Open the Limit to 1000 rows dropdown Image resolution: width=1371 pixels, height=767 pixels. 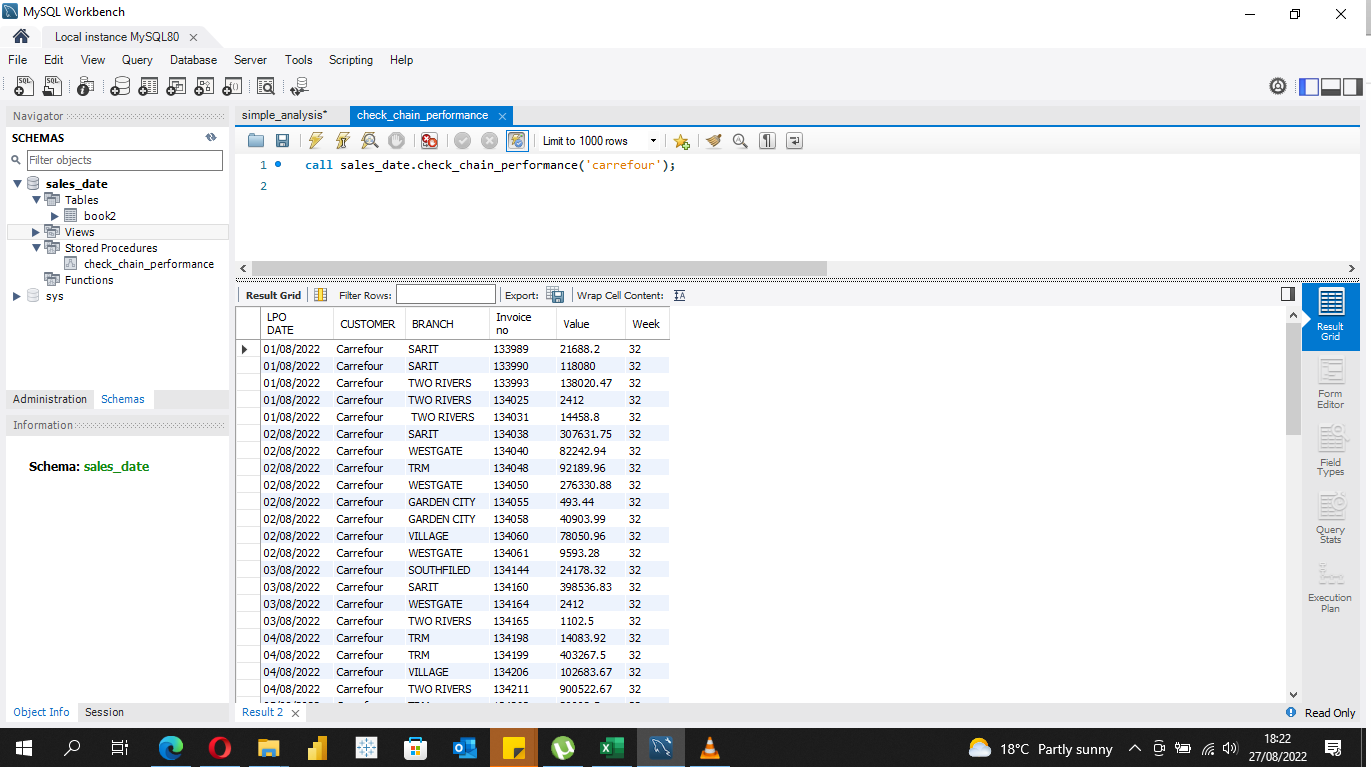point(653,140)
